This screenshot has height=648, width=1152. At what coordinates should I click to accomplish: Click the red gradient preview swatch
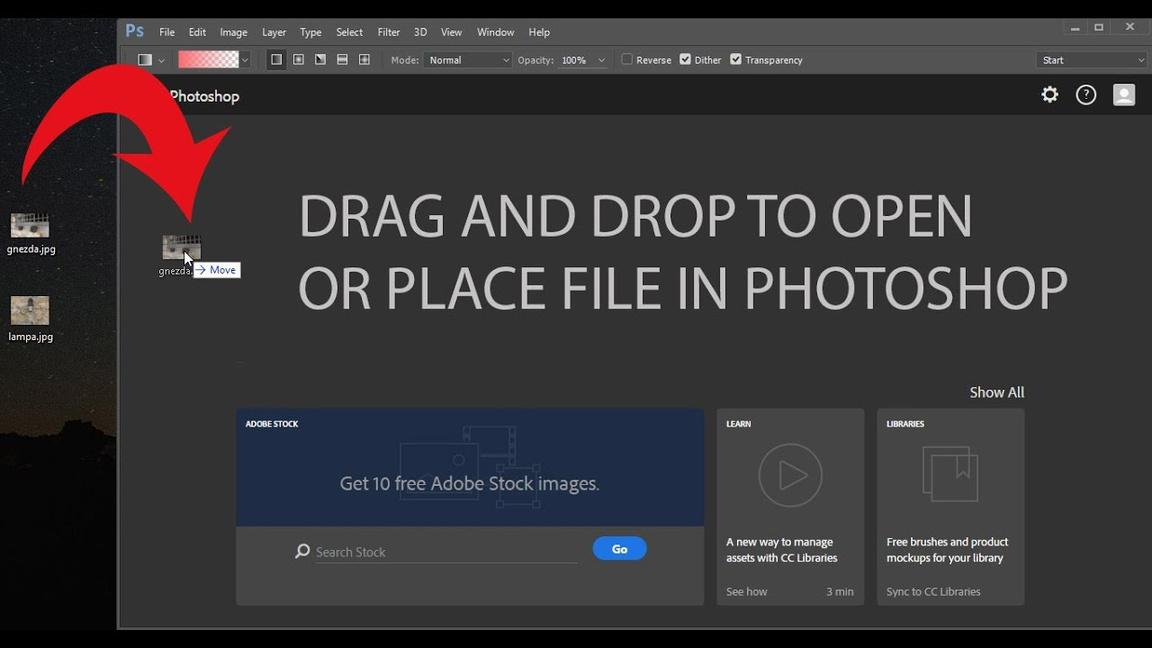pos(209,60)
